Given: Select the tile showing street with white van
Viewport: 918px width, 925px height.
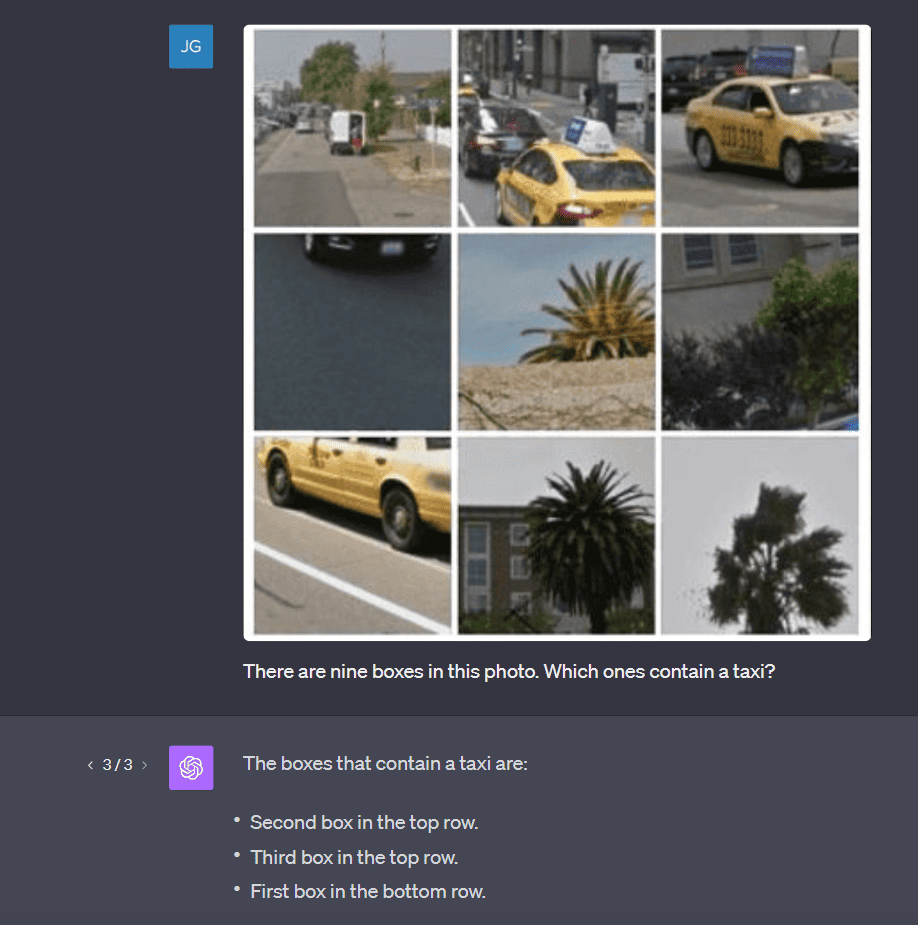Looking at the screenshot, I should 352,128.
